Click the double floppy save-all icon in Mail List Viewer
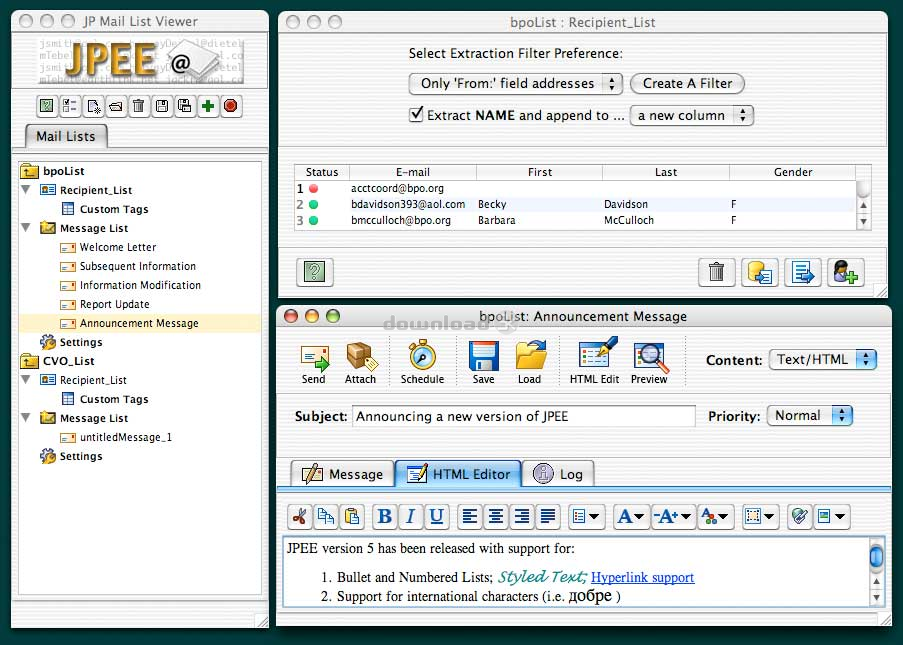The width and height of the screenshot is (903, 645). click(185, 106)
